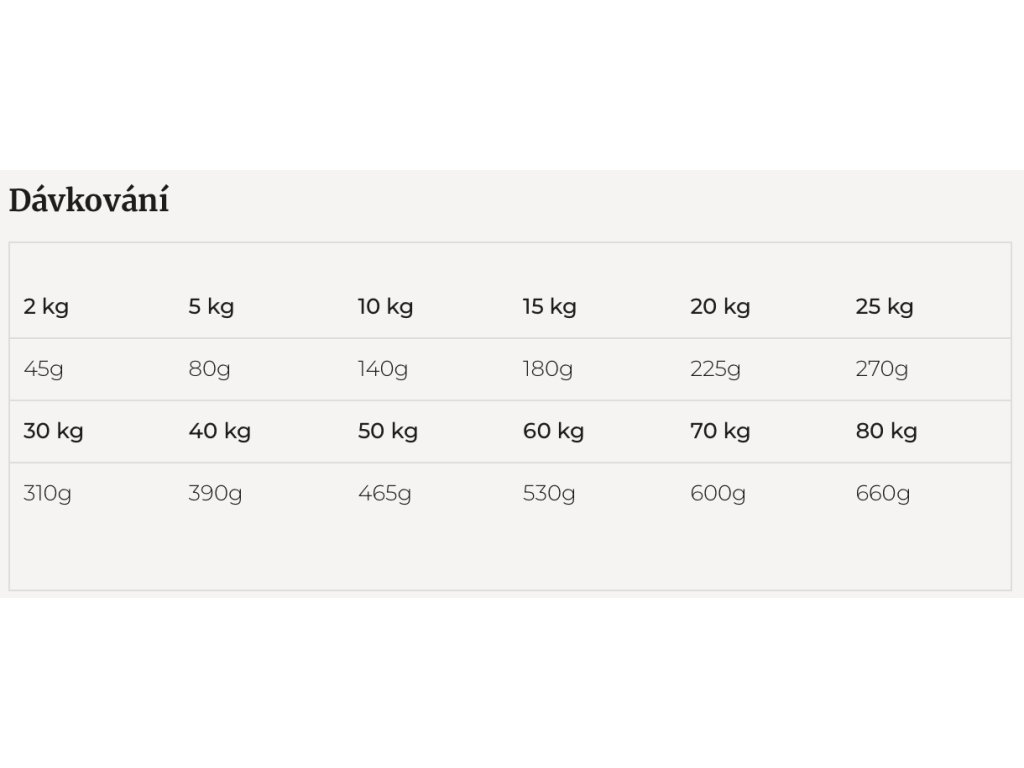Click the 45g dosage value
Viewport: 1024px width, 768px height.
pyautogui.click(x=43, y=369)
